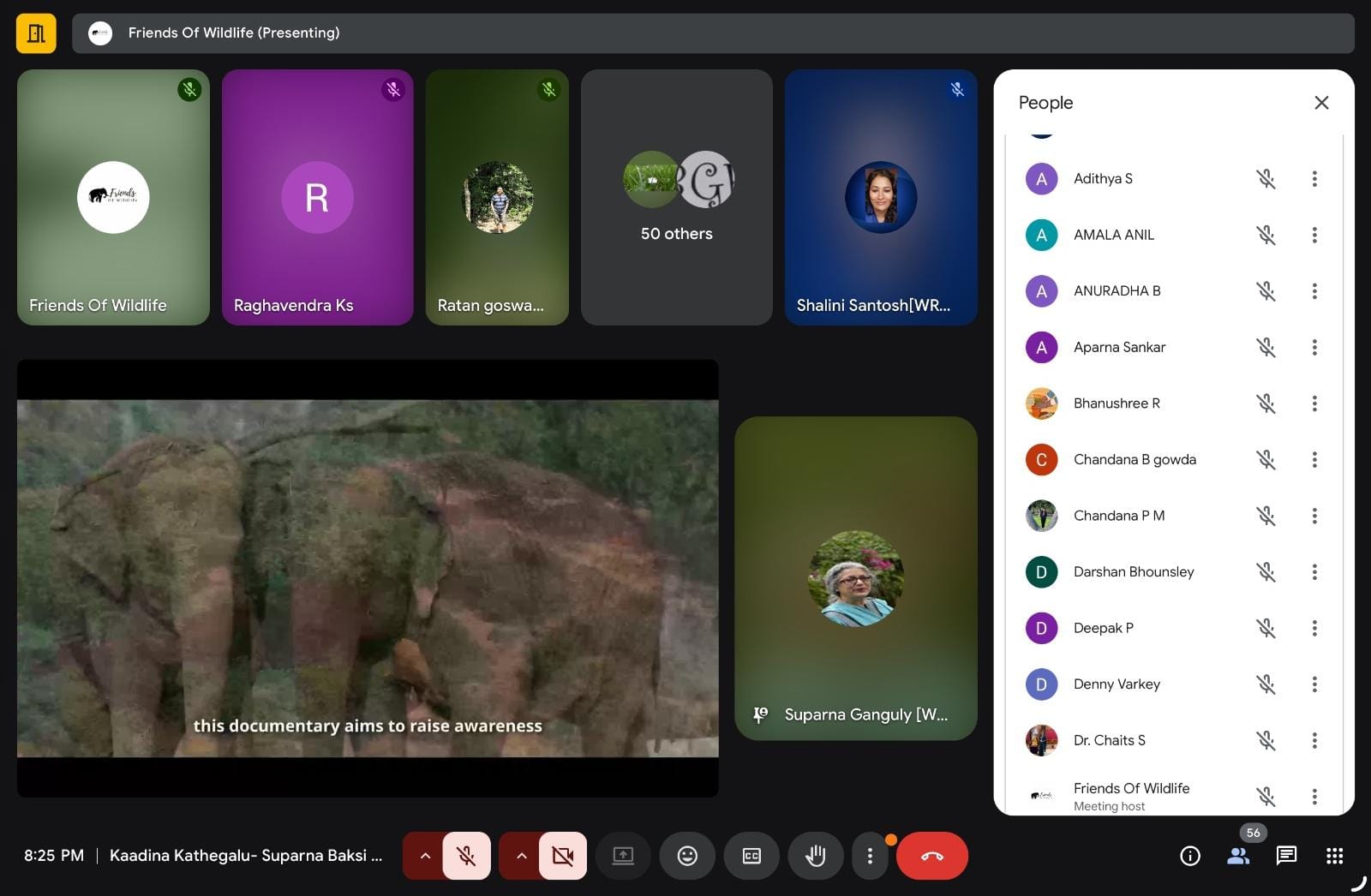Toggle the microphone mute button
This screenshot has width=1371, height=896.
click(x=466, y=856)
